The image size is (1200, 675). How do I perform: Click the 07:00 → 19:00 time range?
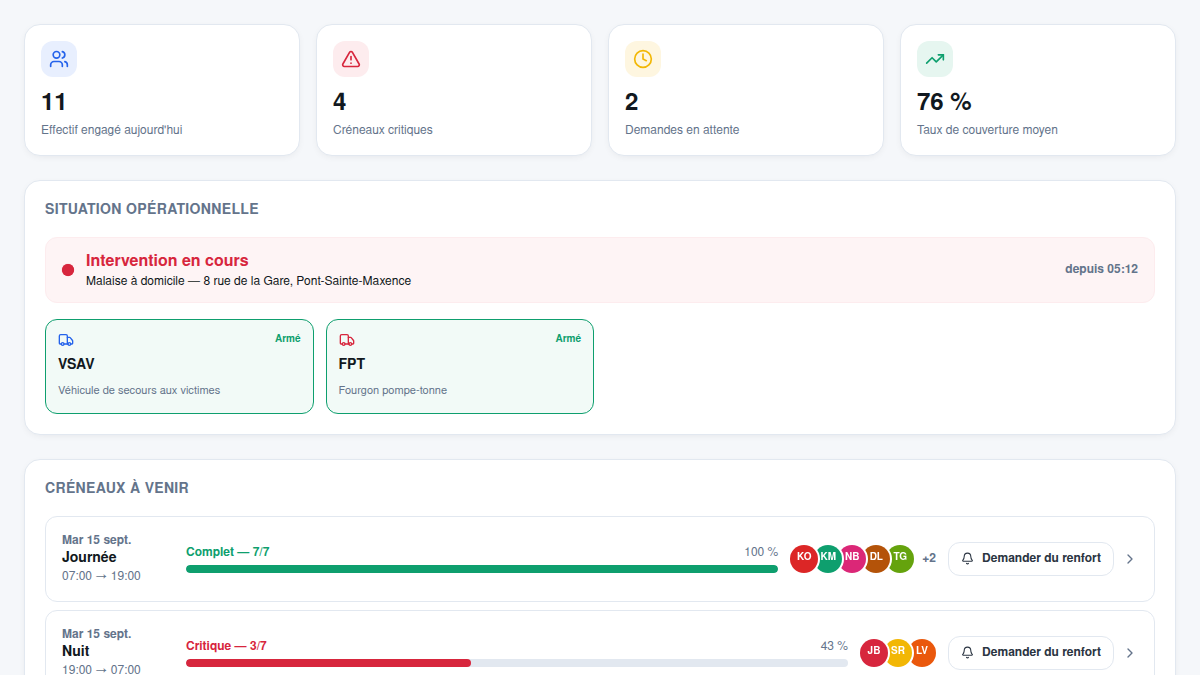(101, 576)
